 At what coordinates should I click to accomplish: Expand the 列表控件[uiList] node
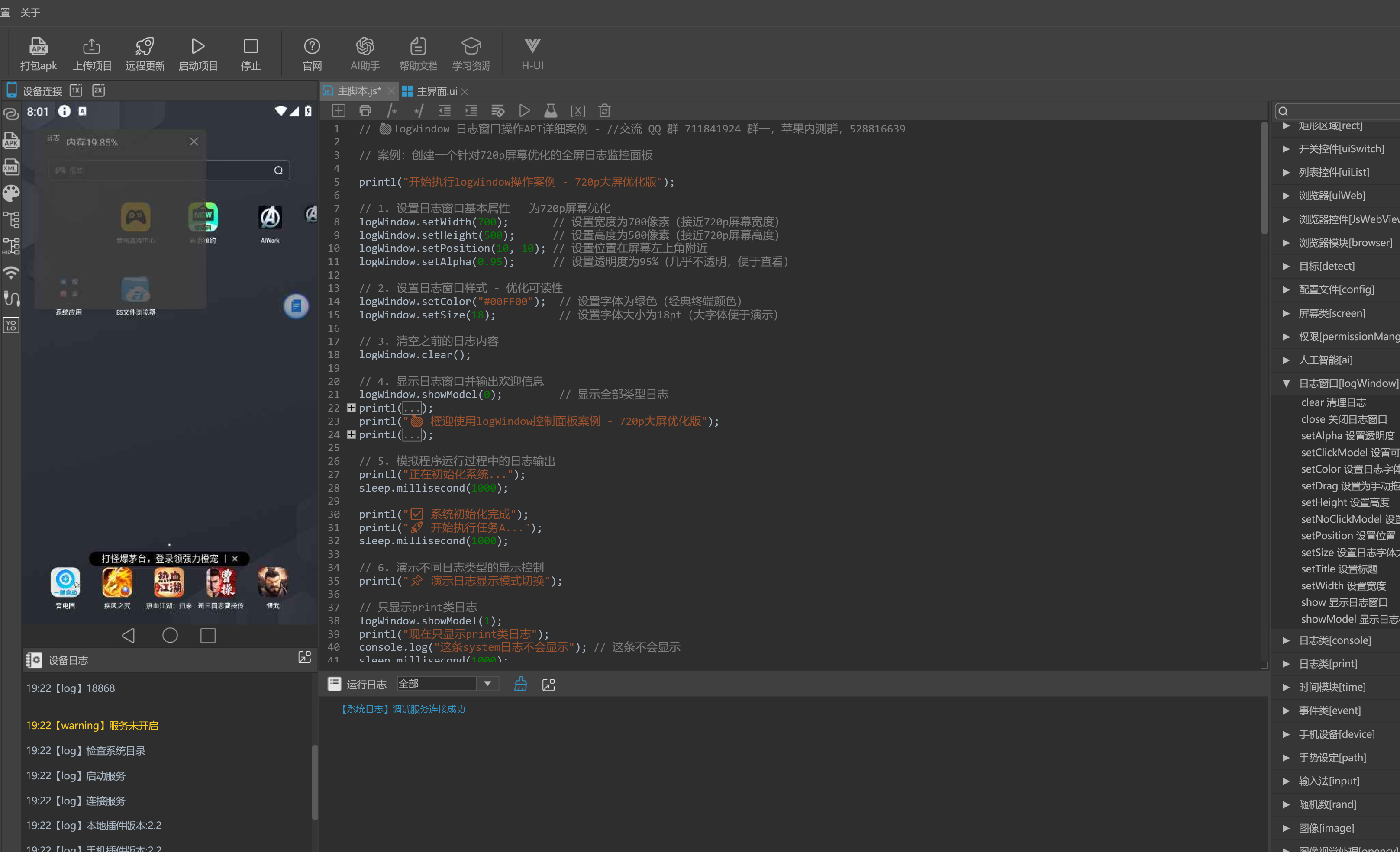point(1287,172)
